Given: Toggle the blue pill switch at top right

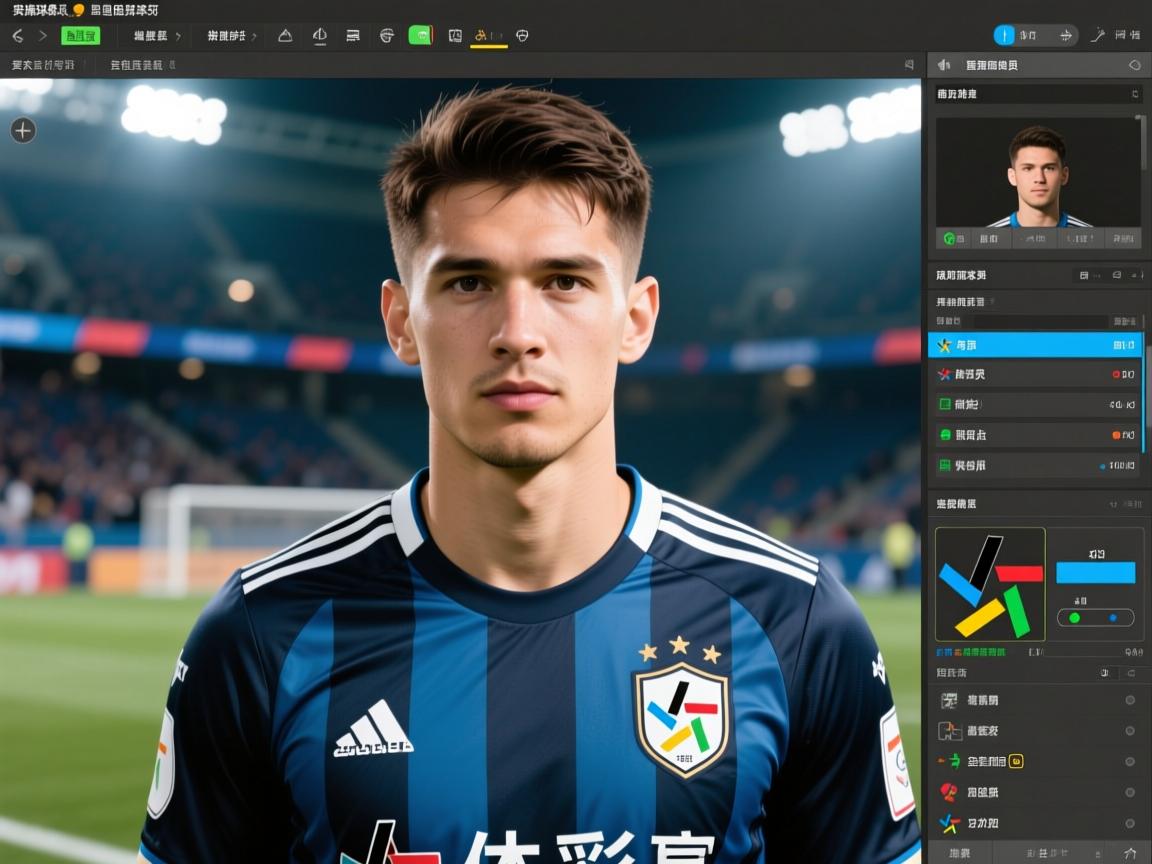Looking at the screenshot, I should pyautogui.click(x=1005, y=35).
